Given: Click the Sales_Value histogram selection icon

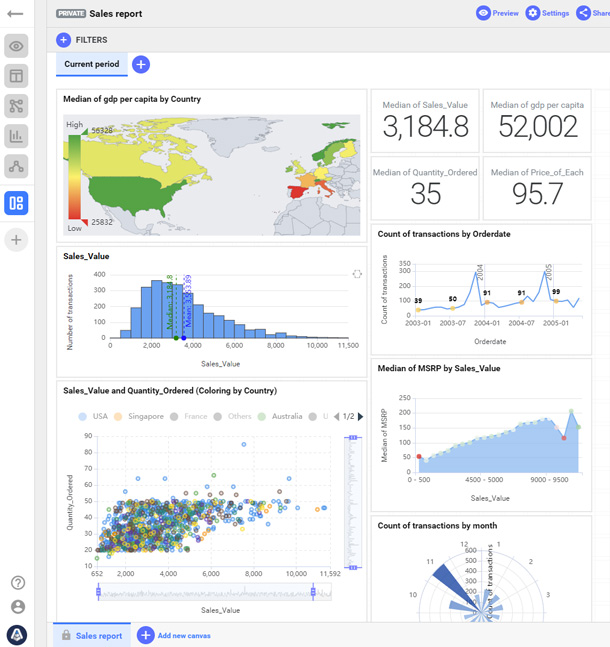Looking at the screenshot, I should coord(357,274).
